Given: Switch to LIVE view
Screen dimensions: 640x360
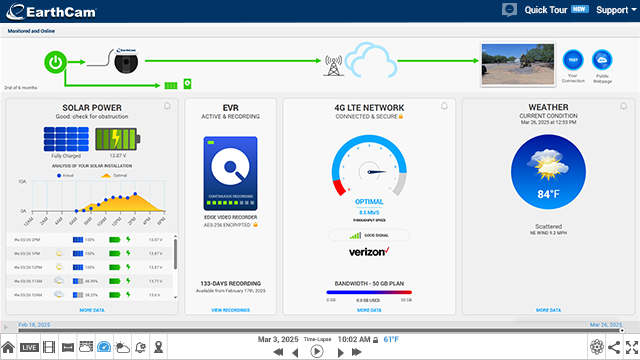Looking at the screenshot, I should click(x=29, y=347).
